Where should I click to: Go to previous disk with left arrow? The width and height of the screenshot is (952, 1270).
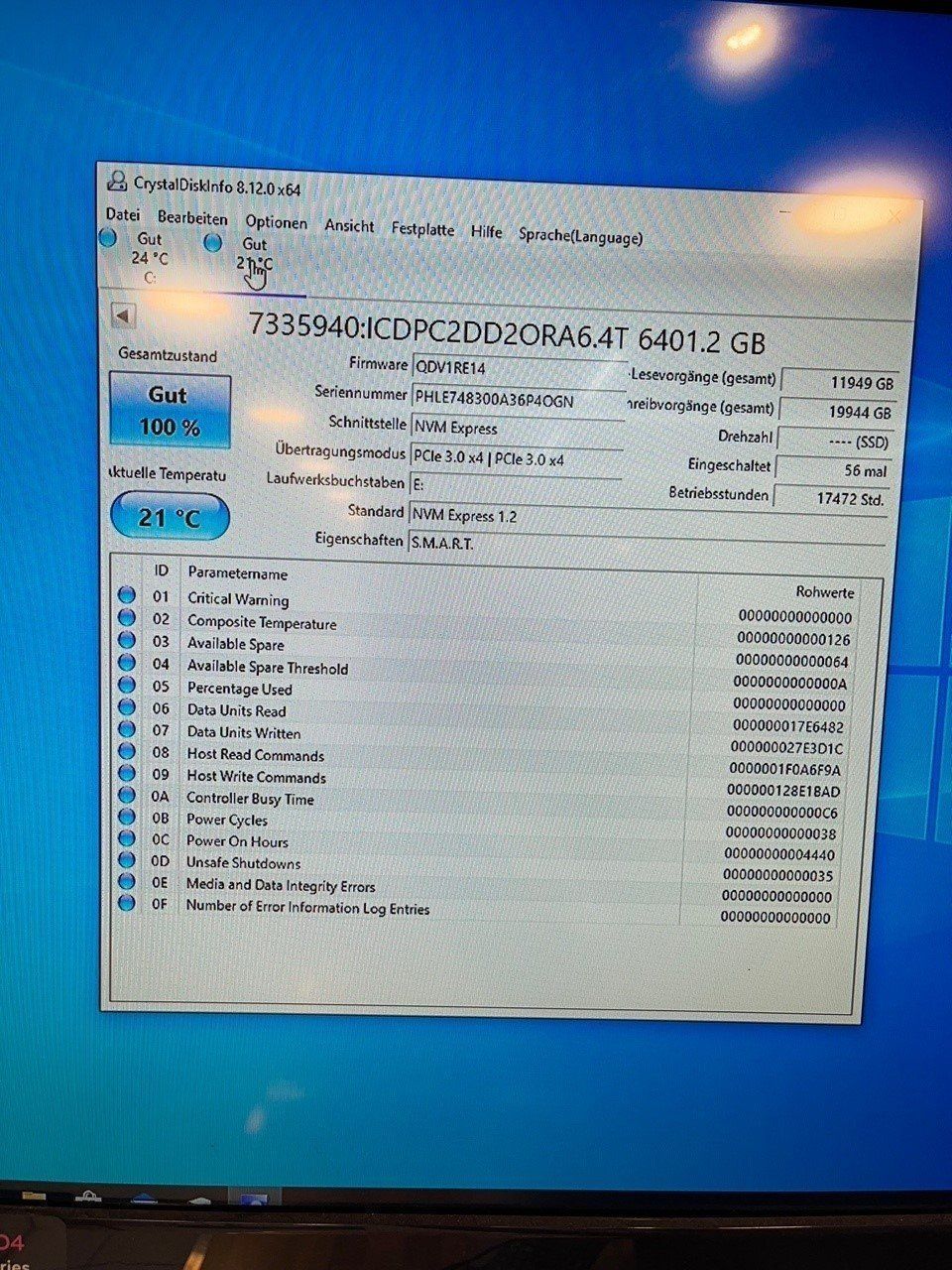123,316
